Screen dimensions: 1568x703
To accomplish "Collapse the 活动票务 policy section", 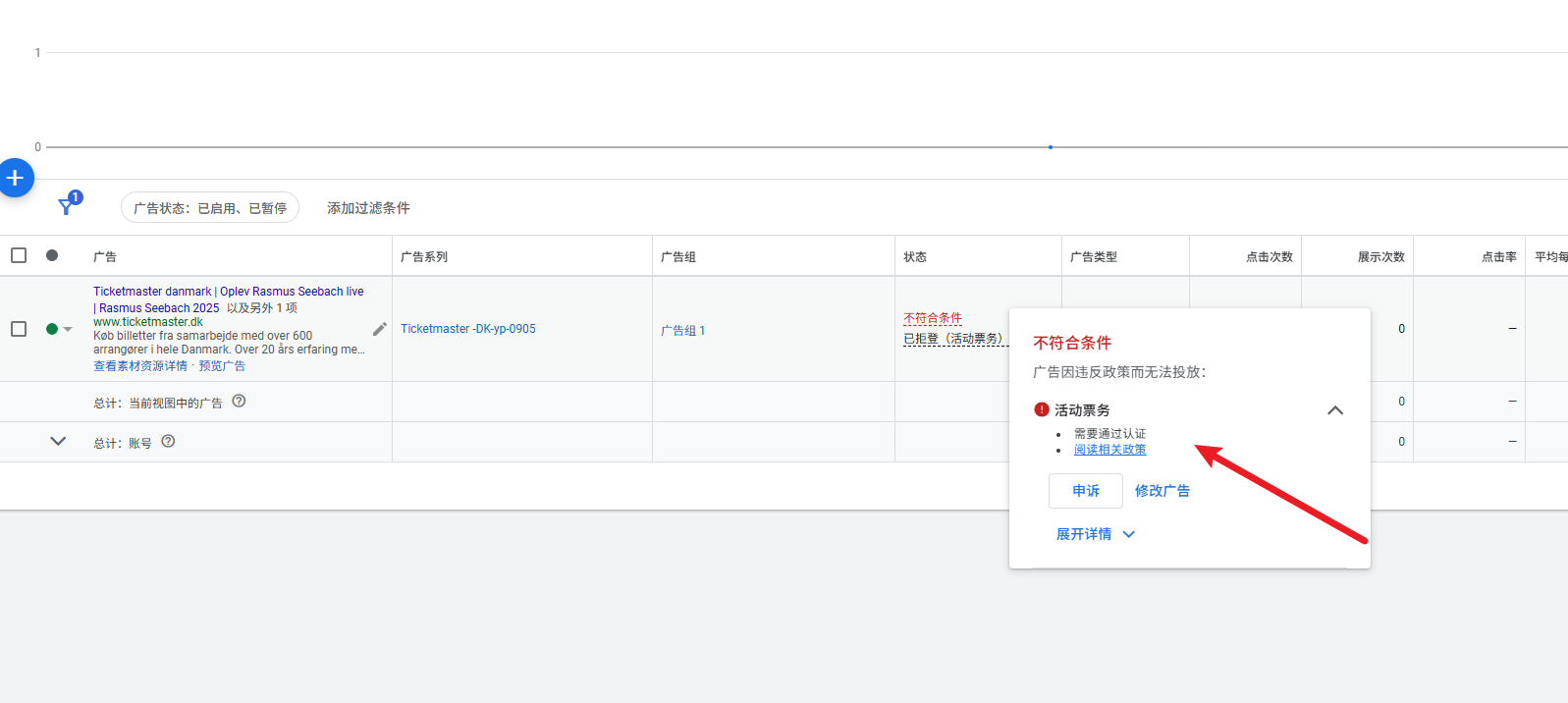I will point(1334,410).
